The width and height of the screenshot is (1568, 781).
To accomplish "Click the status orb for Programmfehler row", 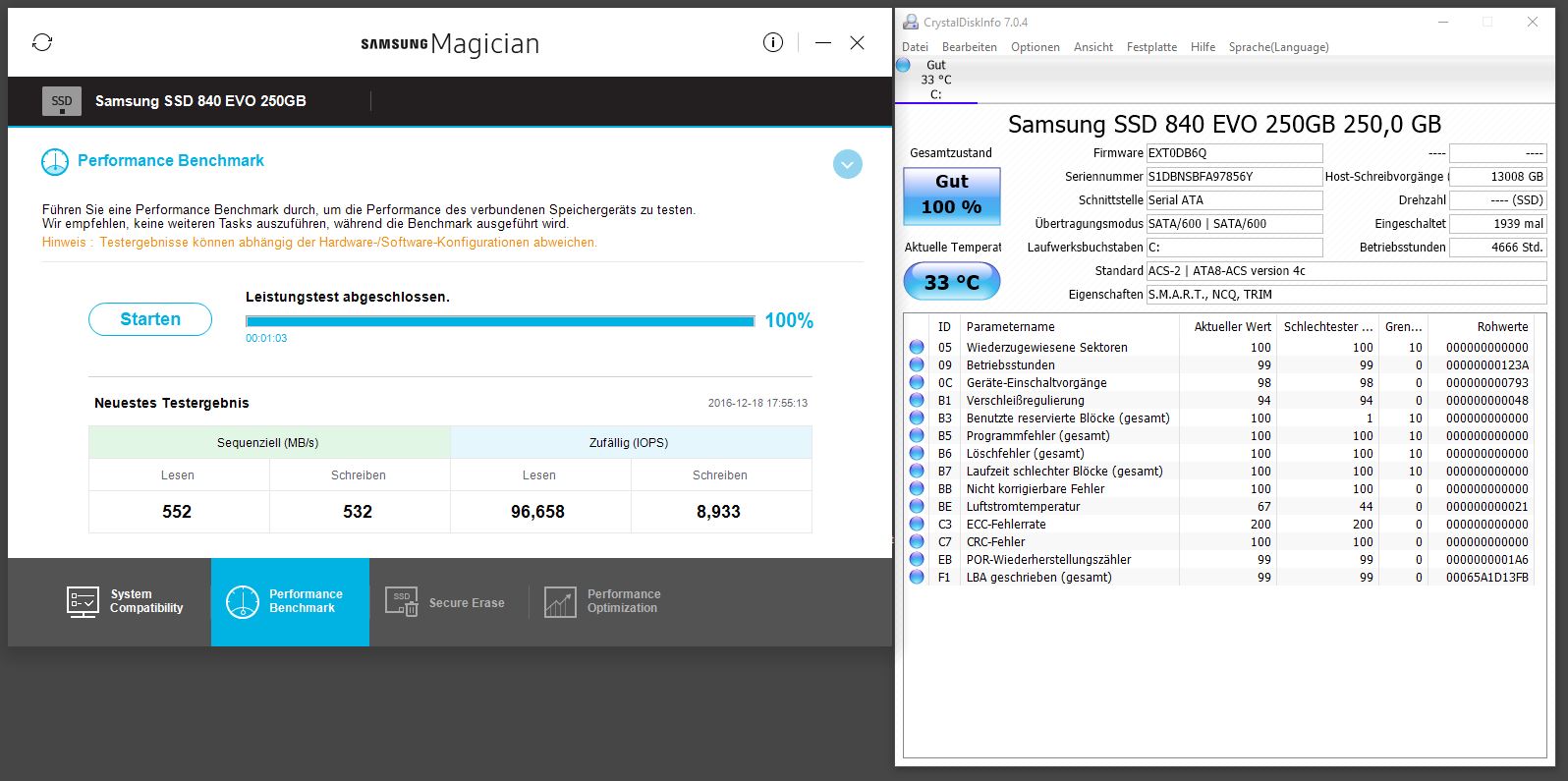I will (917, 435).
